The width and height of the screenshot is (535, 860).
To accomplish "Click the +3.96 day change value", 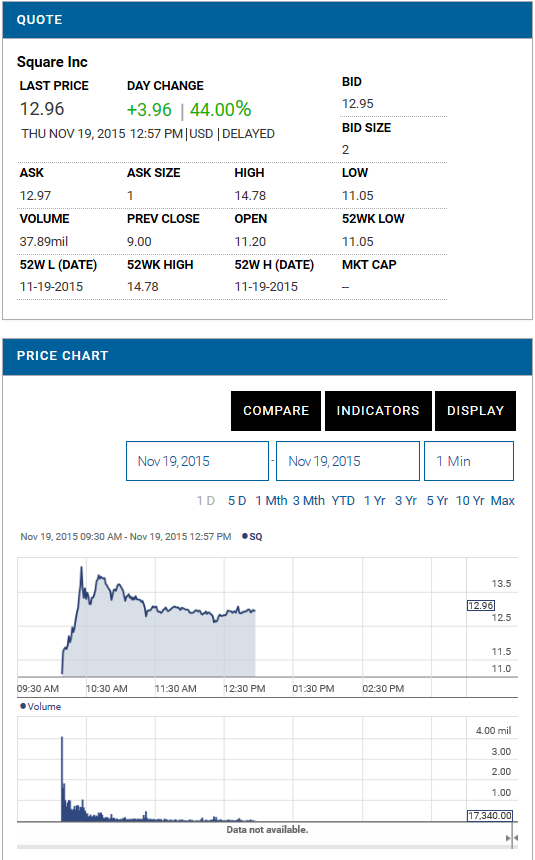I will (149, 110).
